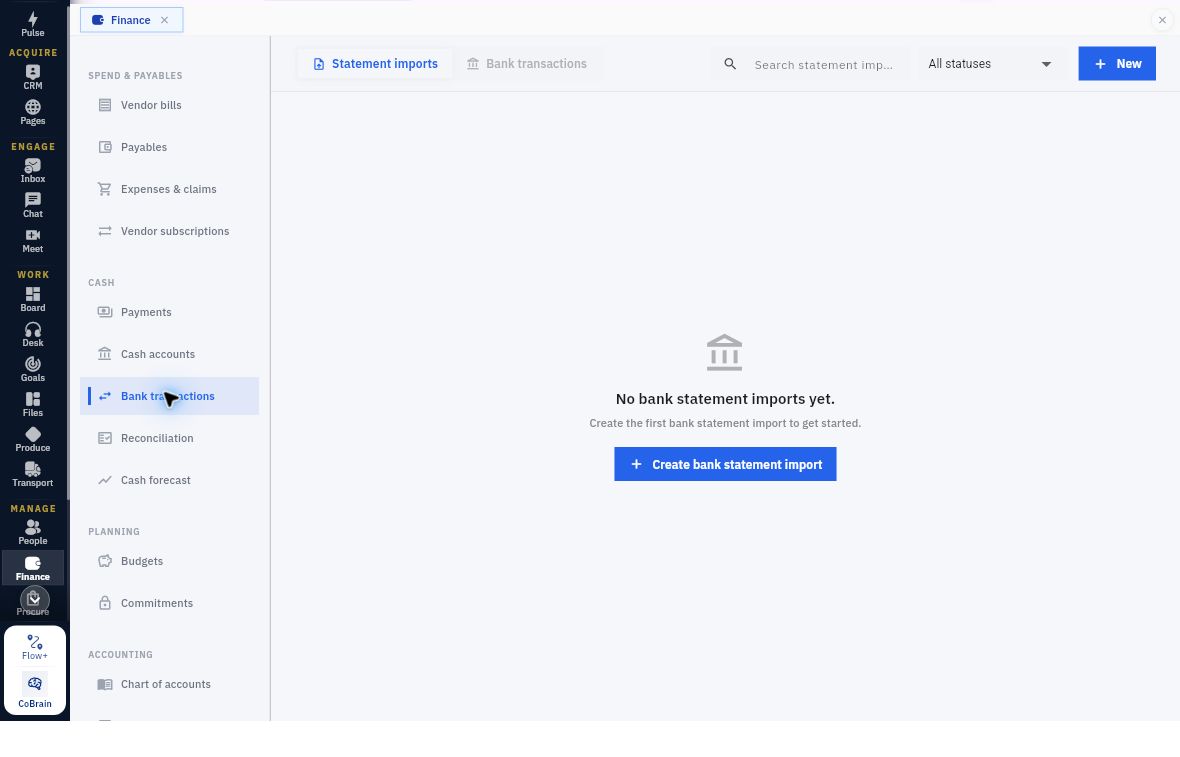Click the search magnifier icon
1180x757 pixels.
(x=730, y=64)
